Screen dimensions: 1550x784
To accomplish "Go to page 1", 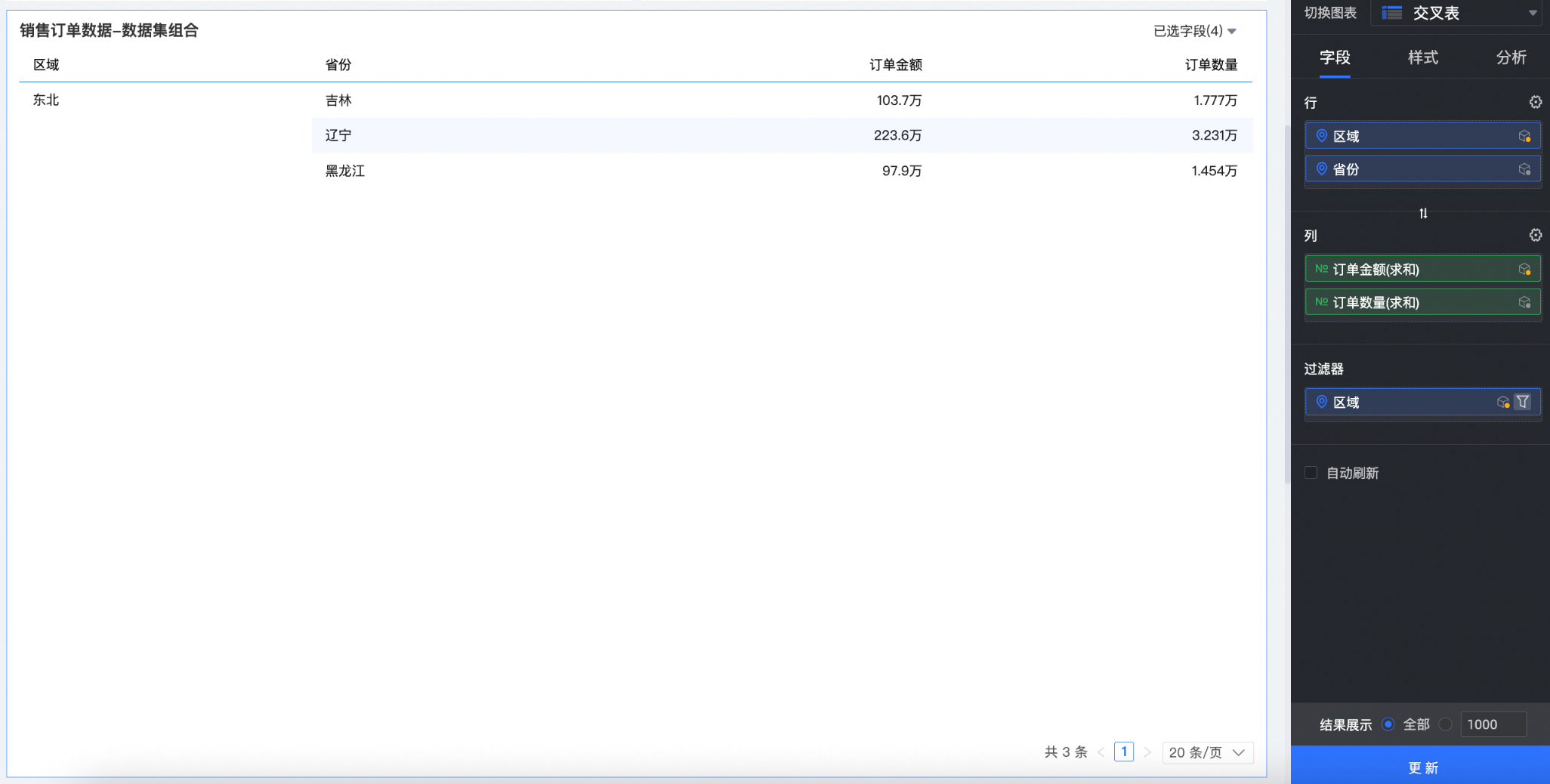I will [1124, 752].
